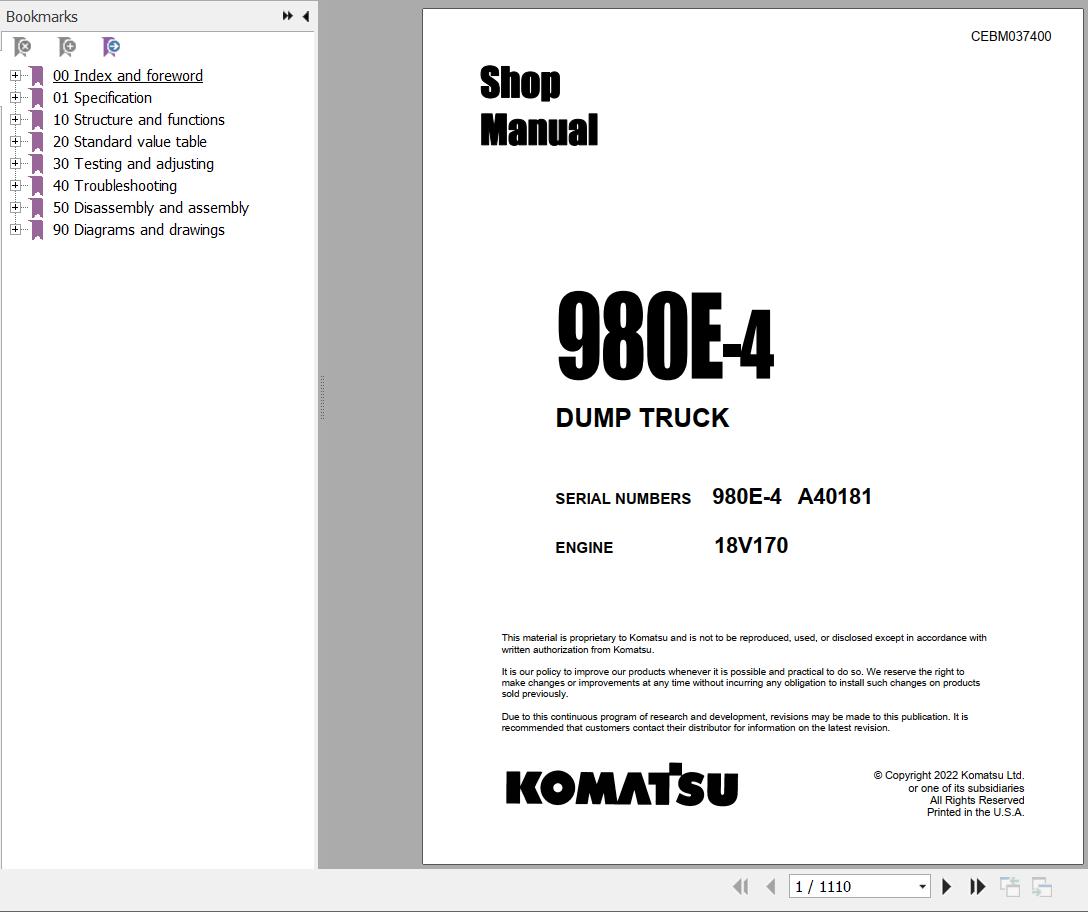This screenshot has width=1088, height=912.
Task: Click the 980E-4 model title
Action: (665, 335)
